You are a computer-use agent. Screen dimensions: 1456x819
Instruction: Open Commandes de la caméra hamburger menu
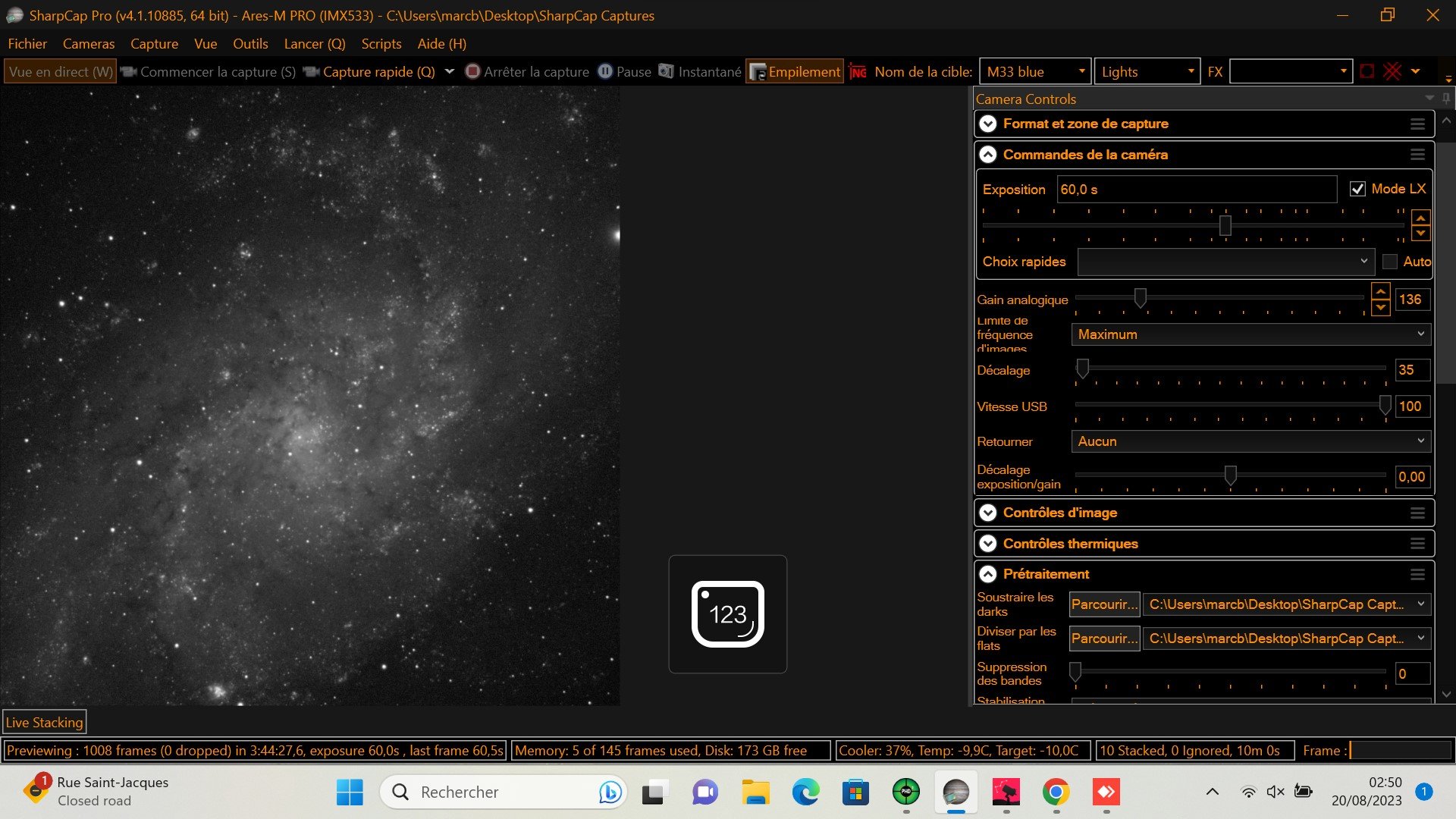coord(1417,155)
